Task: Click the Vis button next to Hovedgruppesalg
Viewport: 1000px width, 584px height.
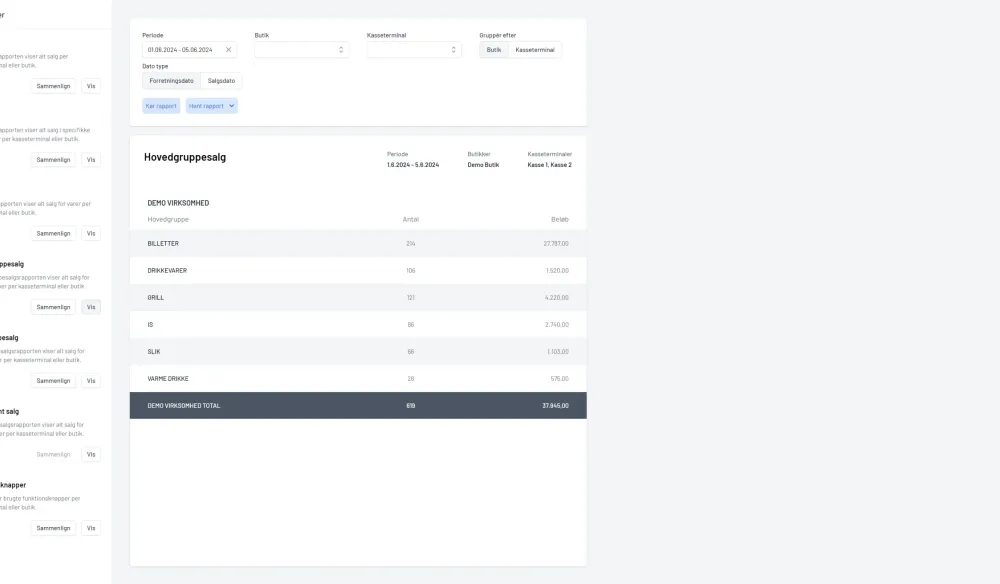Action: (90, 307)
